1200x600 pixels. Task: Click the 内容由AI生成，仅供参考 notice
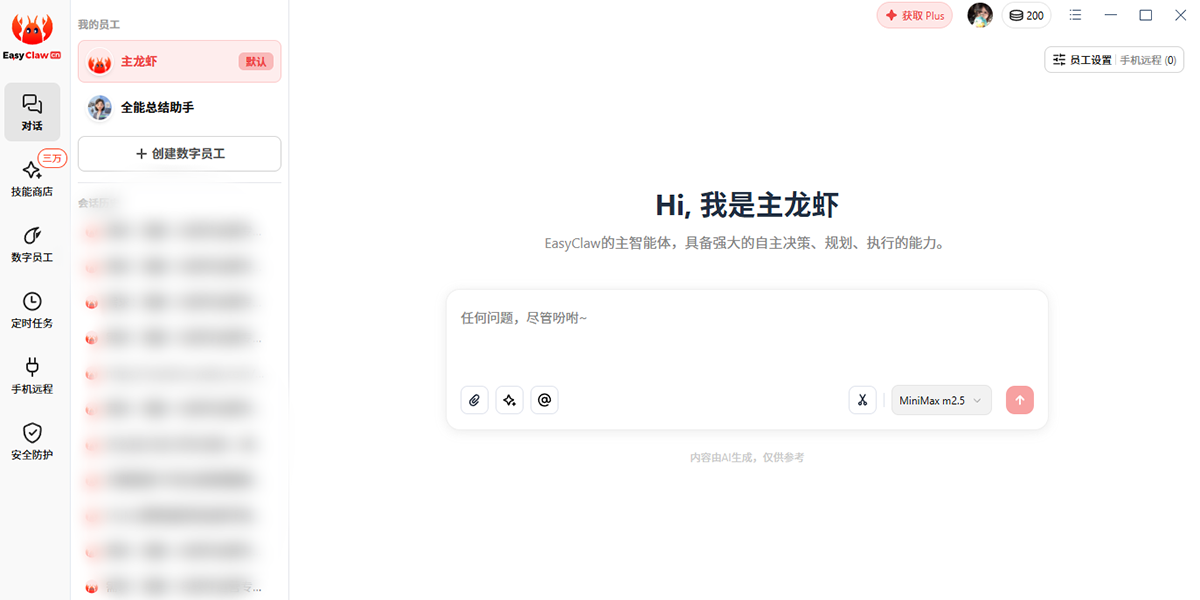click(747, 457)
